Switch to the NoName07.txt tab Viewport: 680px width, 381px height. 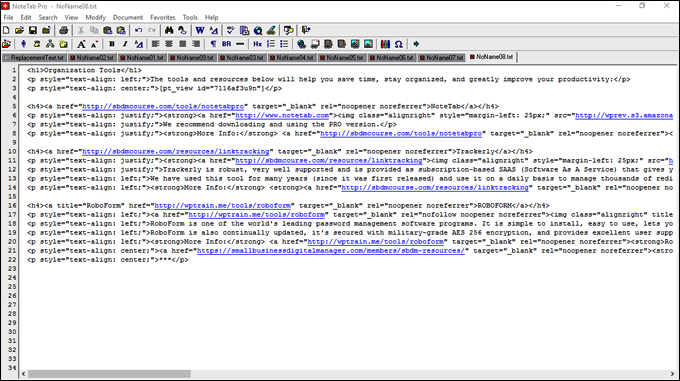pos(441,57)
